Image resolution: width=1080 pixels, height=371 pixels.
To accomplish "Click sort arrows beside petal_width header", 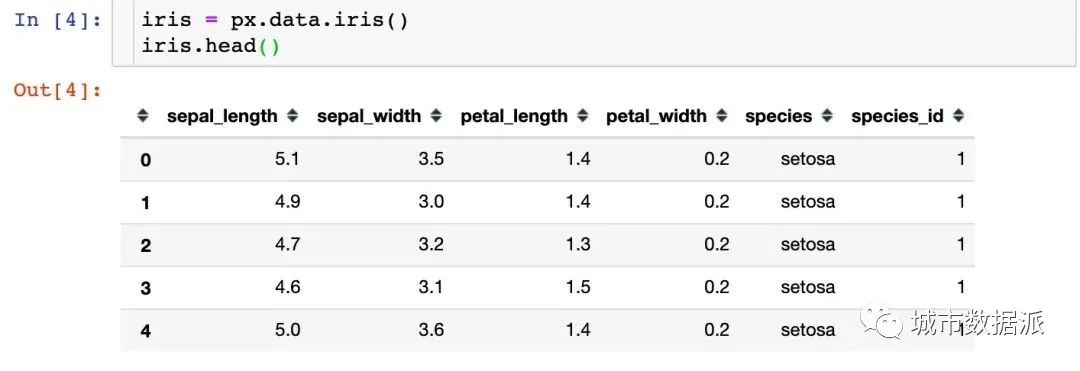I will 722,116.
